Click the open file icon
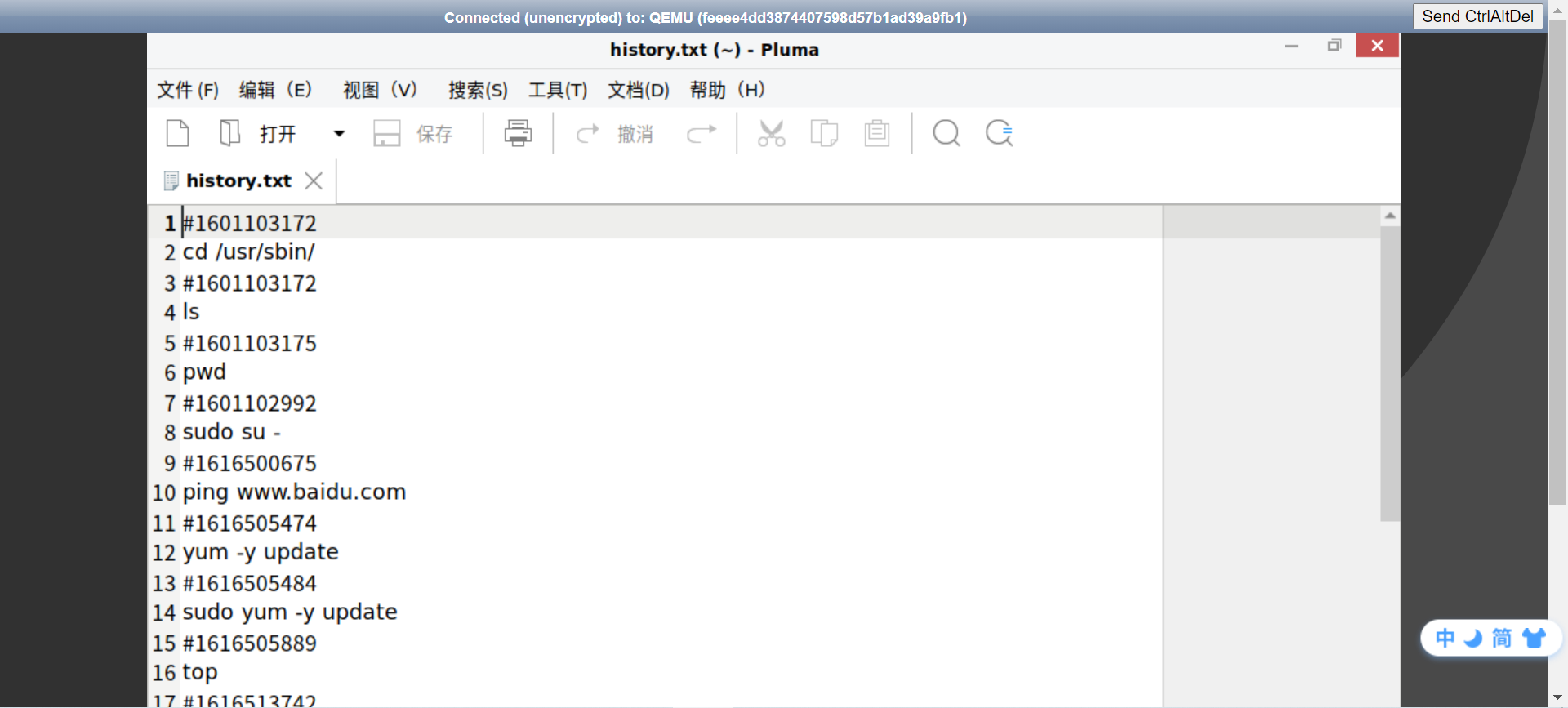The width and height of the screenshot is (1568, 708). 230,133
